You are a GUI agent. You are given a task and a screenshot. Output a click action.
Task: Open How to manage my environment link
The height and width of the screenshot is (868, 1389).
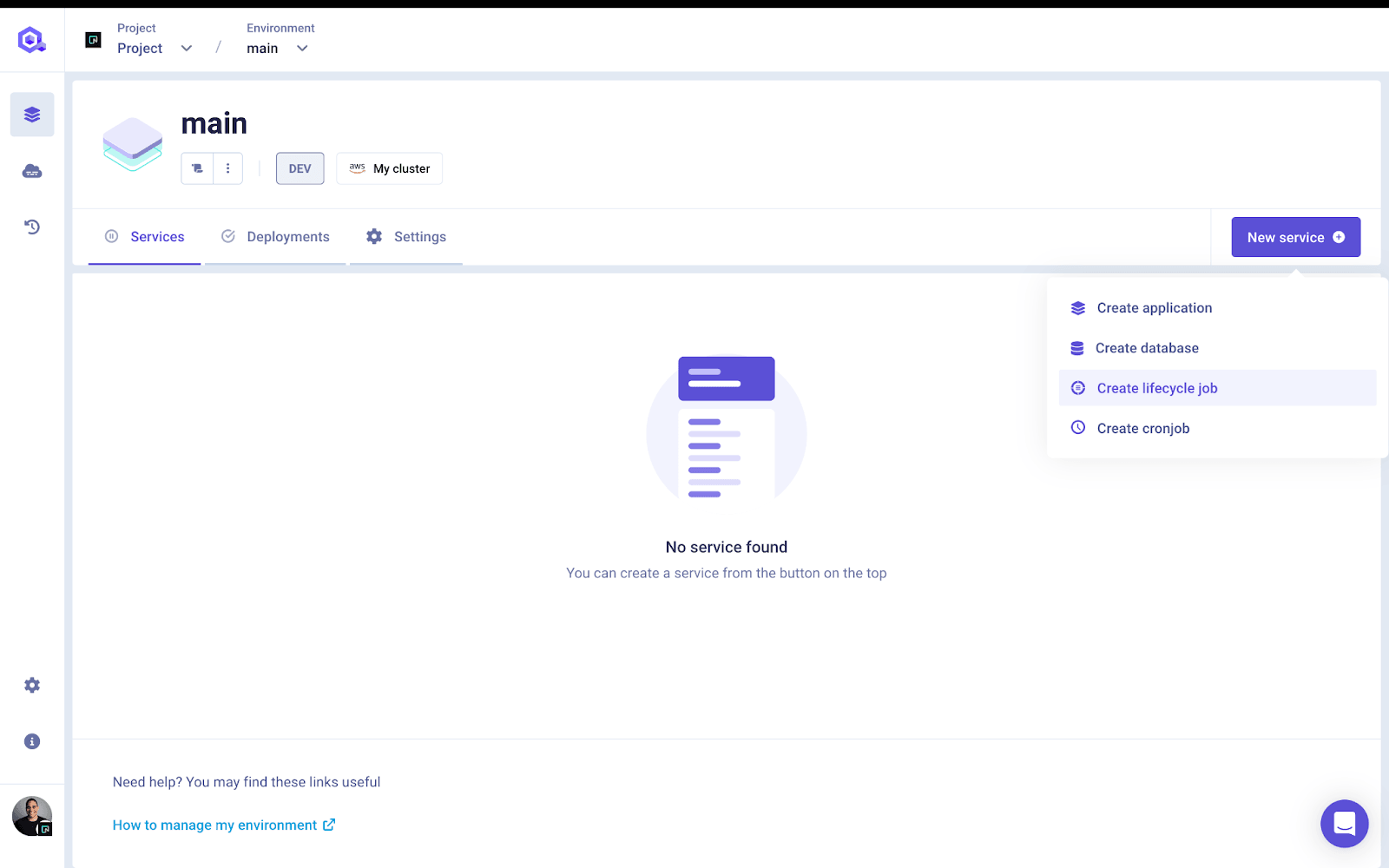coord(223,825)
